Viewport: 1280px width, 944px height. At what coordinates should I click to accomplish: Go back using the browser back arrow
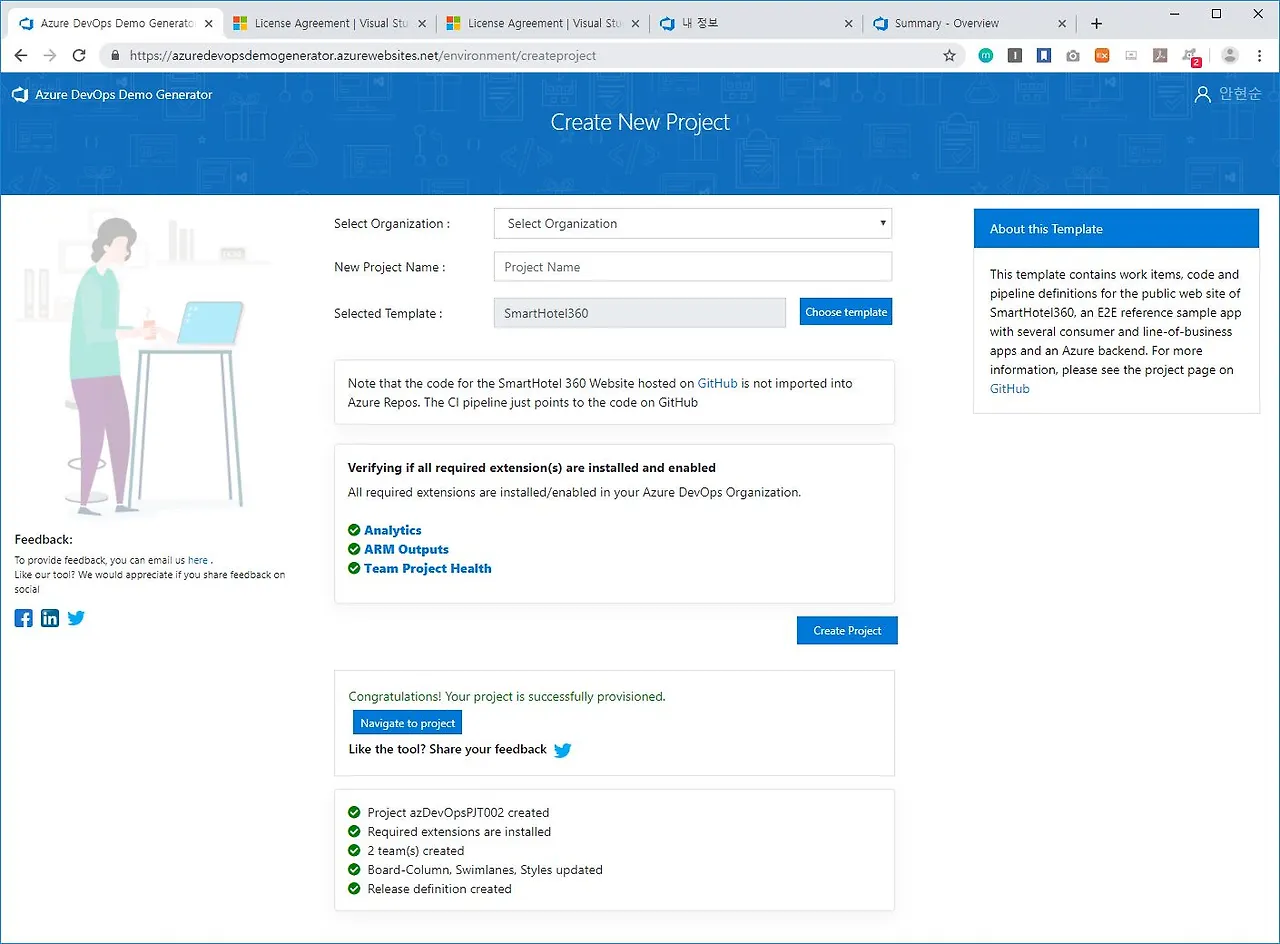(21, 56)
